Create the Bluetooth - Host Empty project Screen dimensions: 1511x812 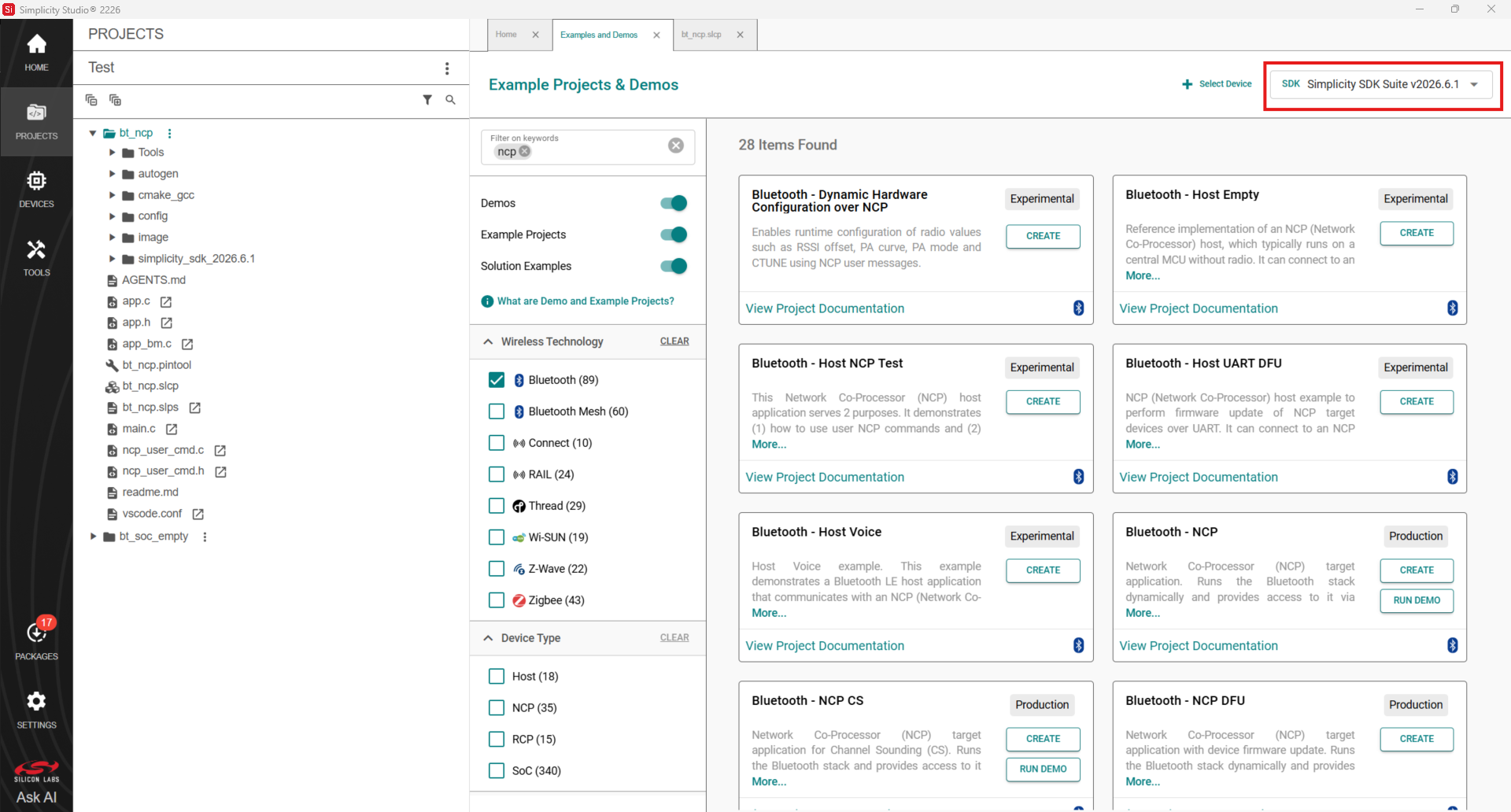[1417, 233]
